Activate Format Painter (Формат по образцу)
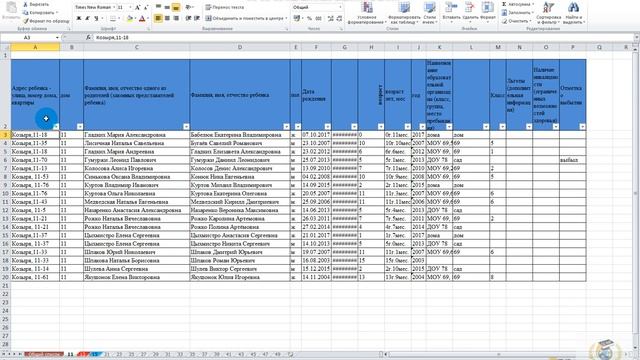 click(46, 20)
